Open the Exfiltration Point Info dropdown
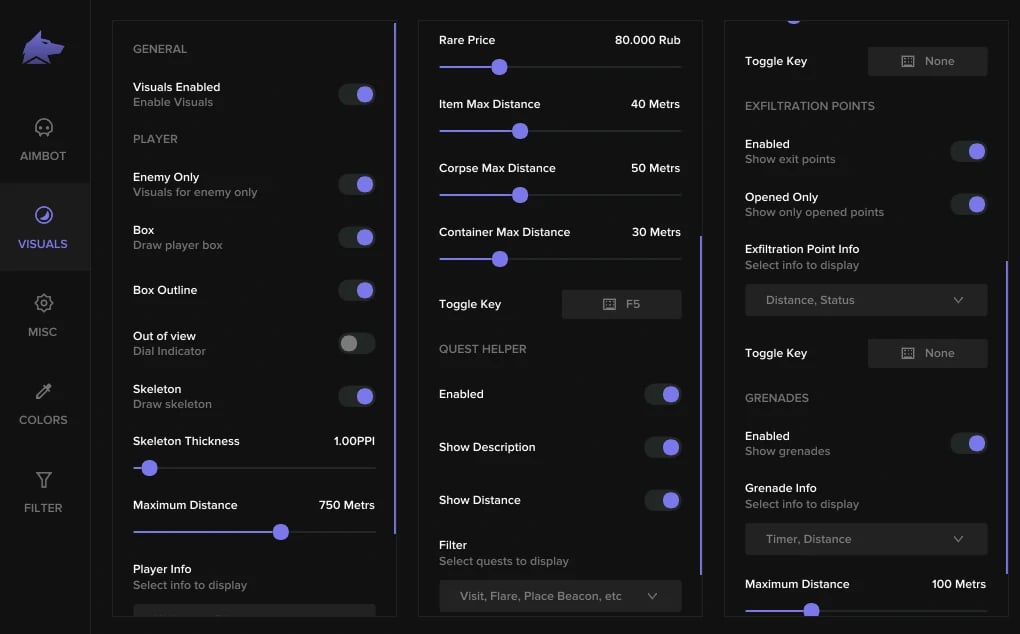 [866, 300]
